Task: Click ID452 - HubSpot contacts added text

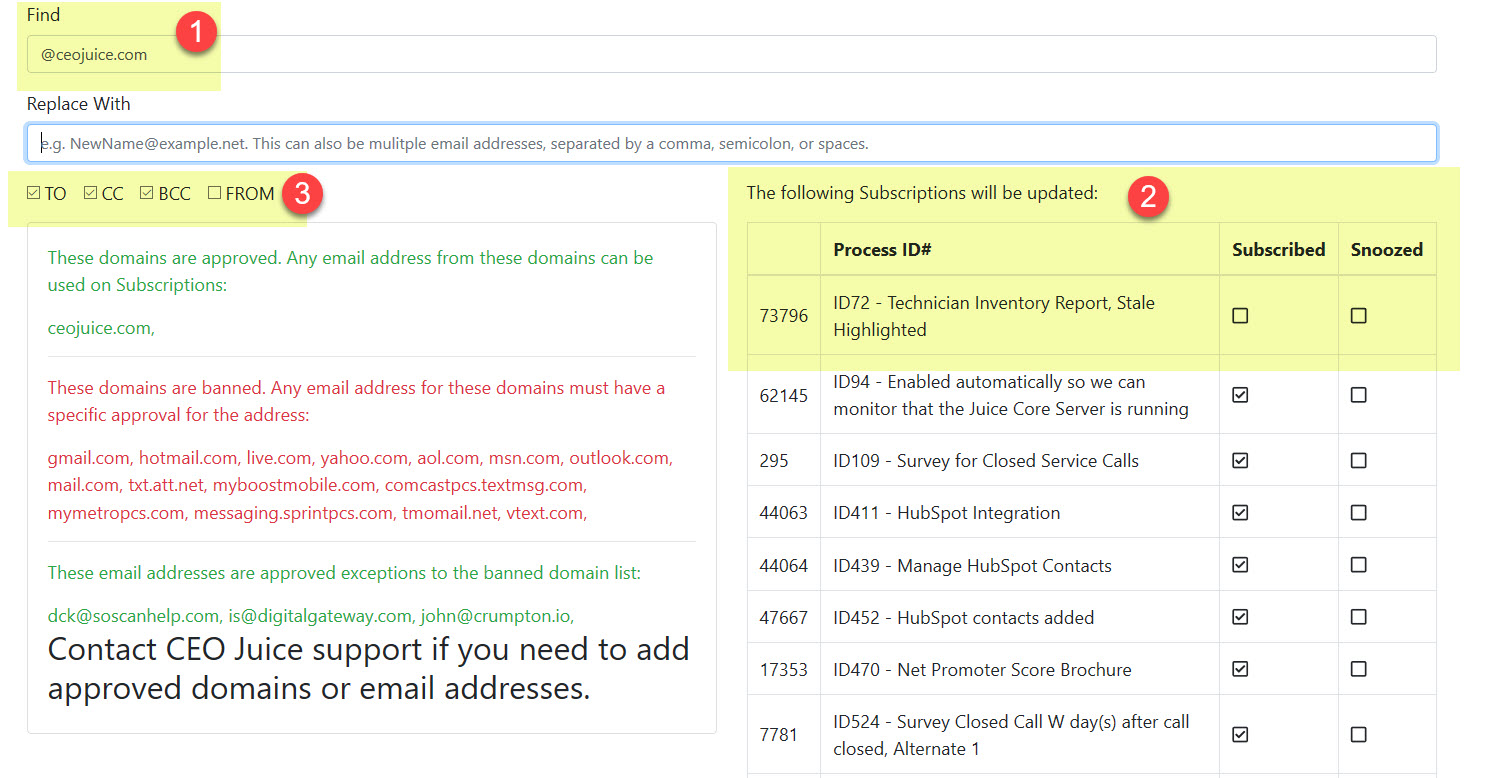Action: [963, 617]
